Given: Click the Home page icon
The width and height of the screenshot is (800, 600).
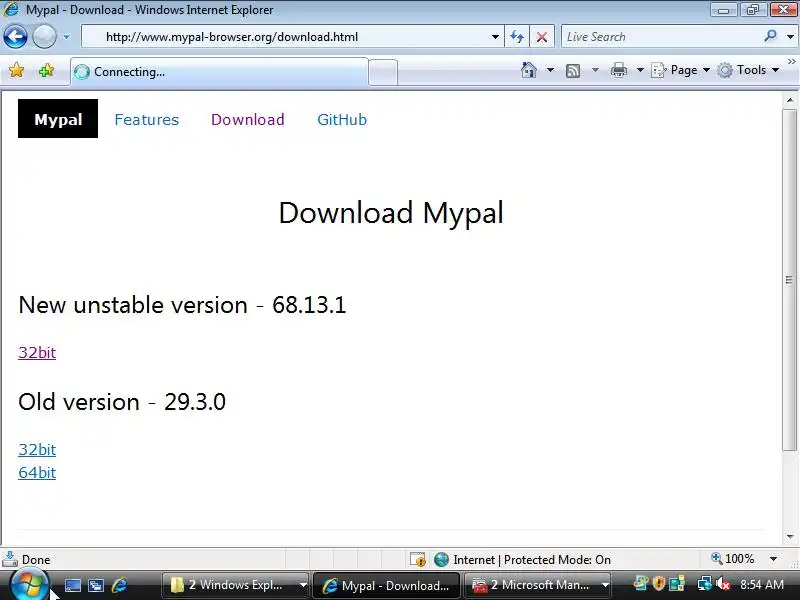Looking at the screenshot, I should [x=529, y=70].
